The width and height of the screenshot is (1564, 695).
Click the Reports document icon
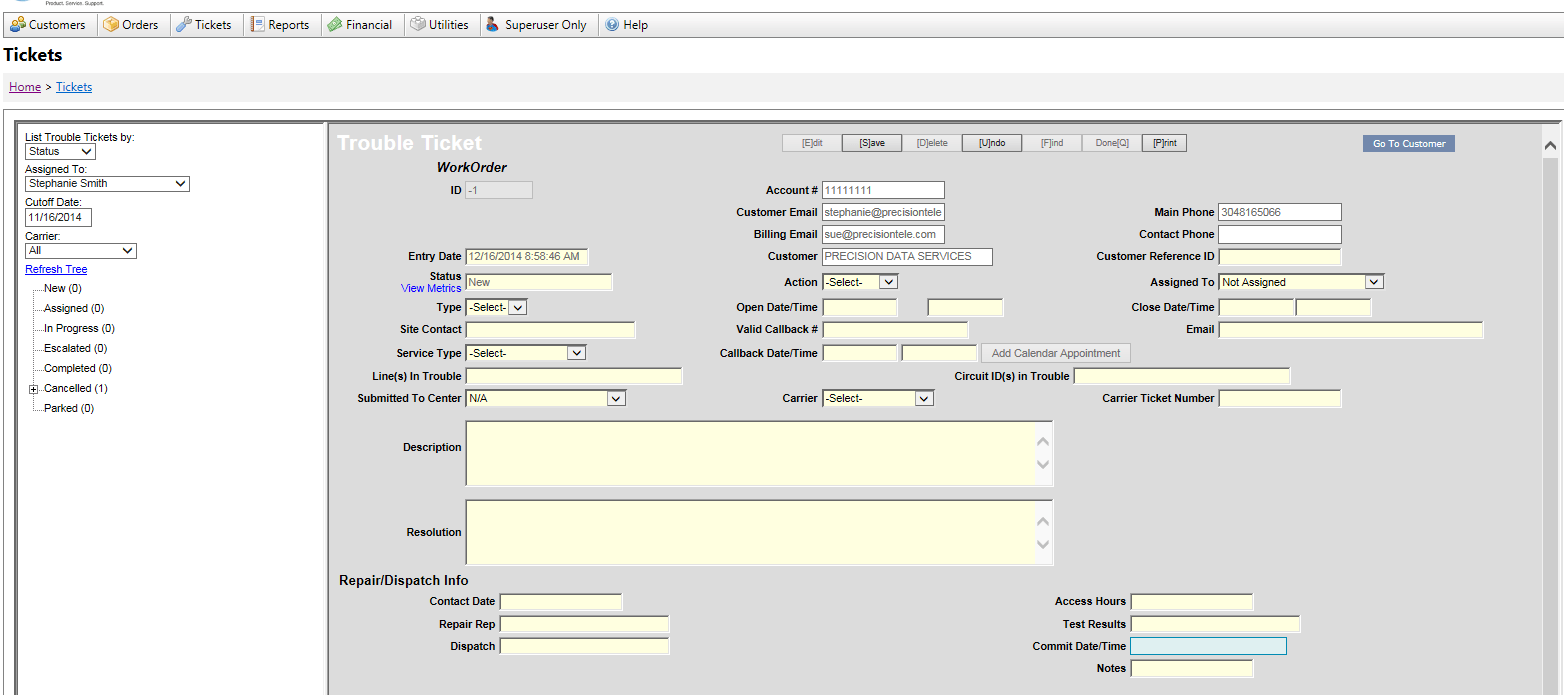tap(258, 25)
